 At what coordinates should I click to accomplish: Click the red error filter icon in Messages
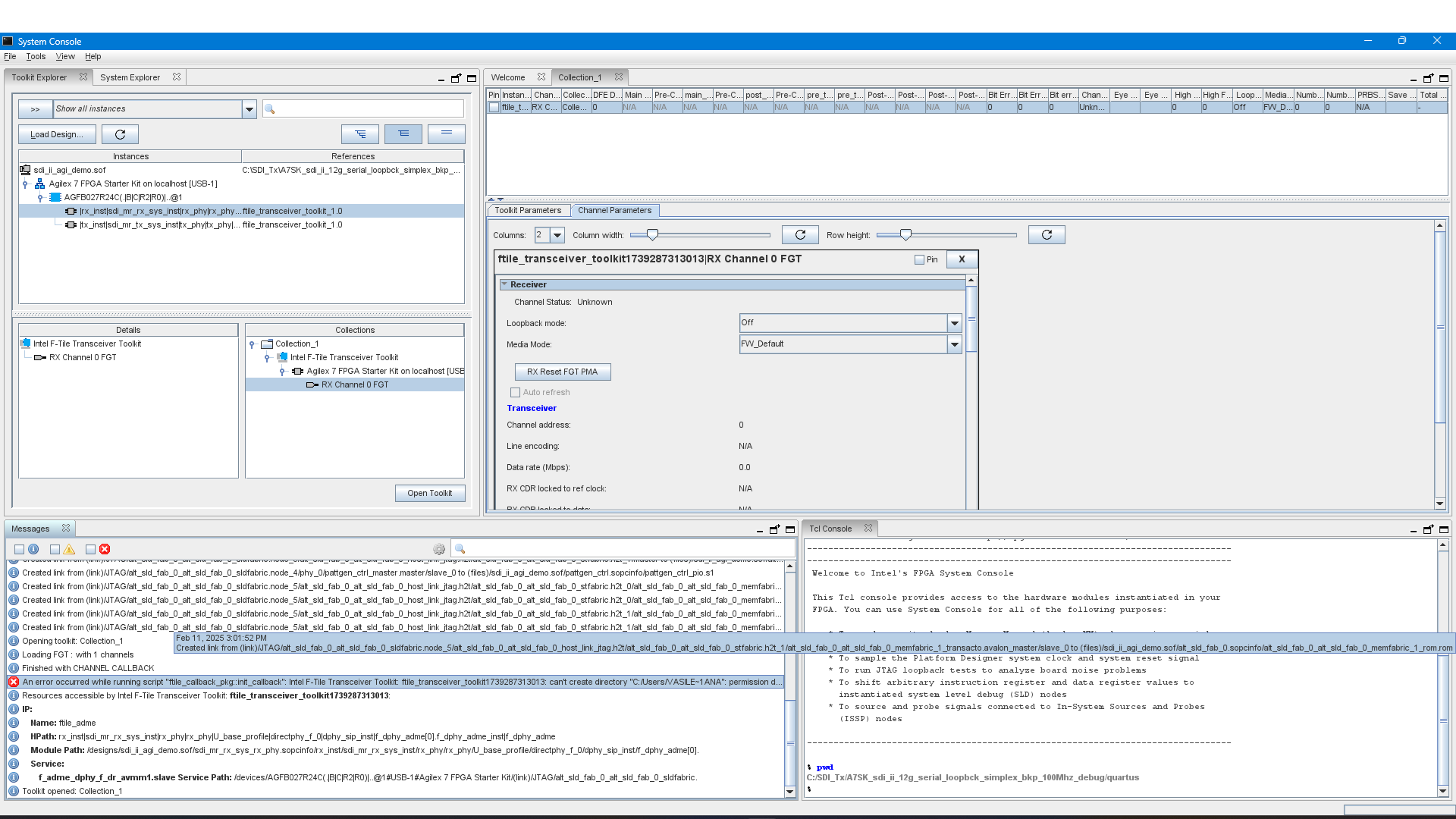[x=105, y=549]
